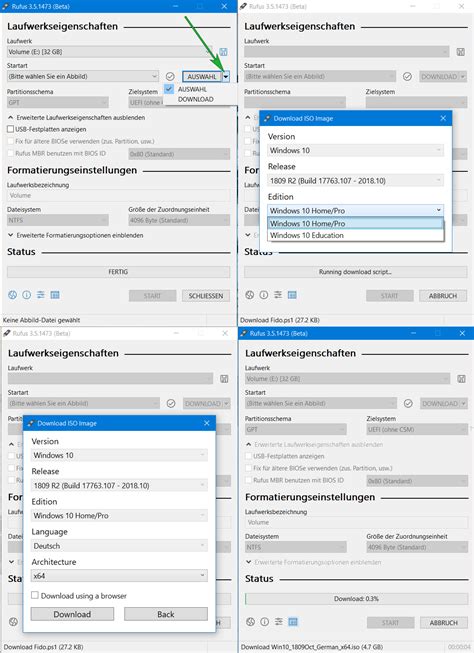The height and width of the screenshot is (653, 474).
Task: Open the Language dropdown showing Deutsch
Action: pos(119,546)
